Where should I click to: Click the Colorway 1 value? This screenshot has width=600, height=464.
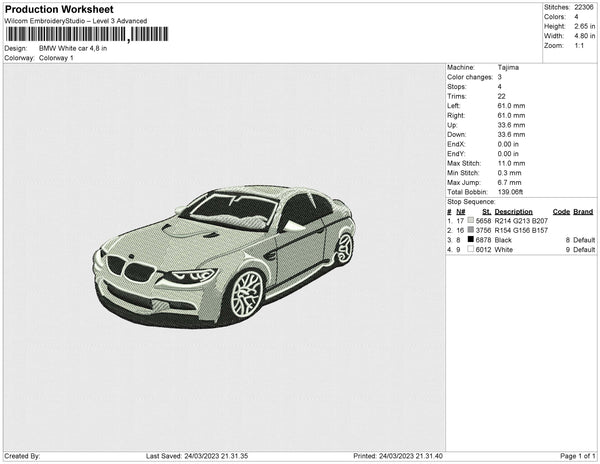(x=57, y=58)
